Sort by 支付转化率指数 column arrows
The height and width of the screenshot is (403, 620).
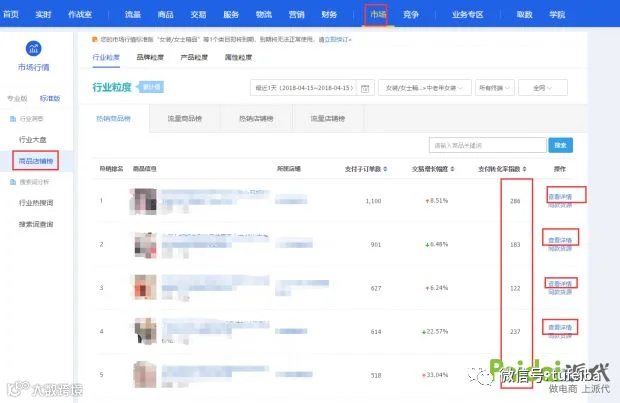point(524,169)
